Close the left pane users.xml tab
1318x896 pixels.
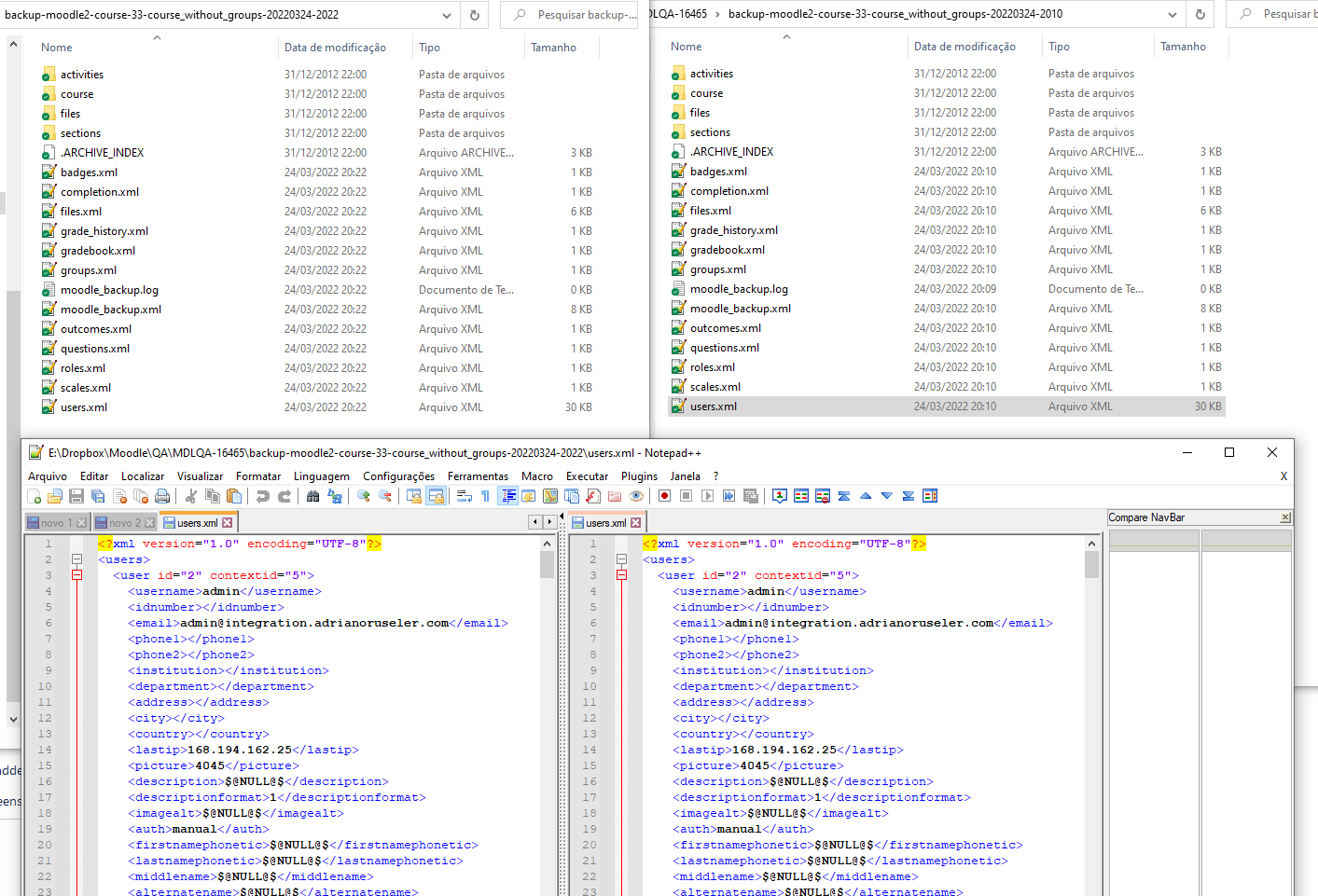click(x=227, y=523)
